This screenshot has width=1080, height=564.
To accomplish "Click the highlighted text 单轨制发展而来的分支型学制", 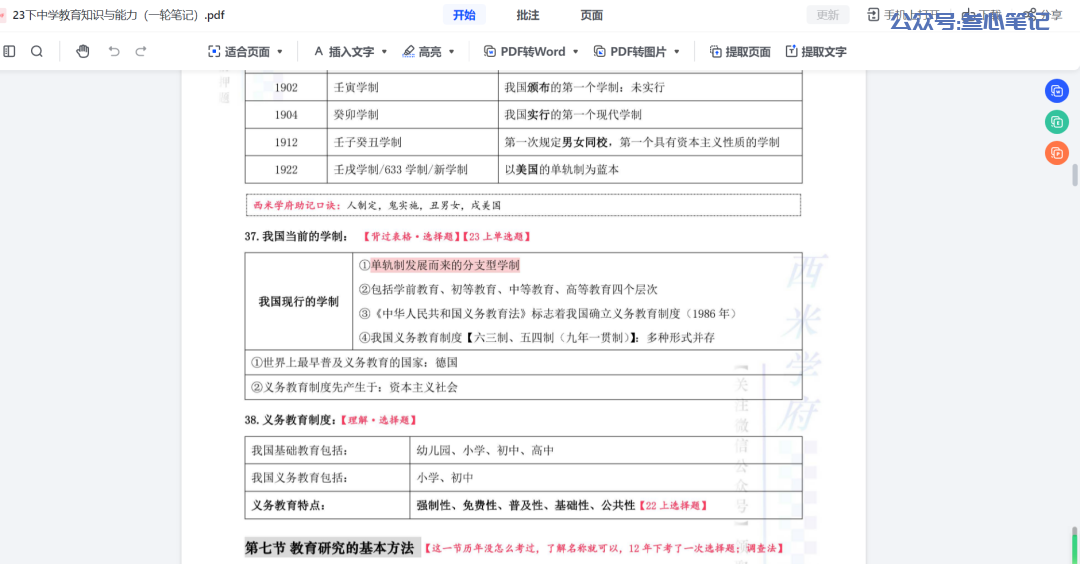I will (x=445, y=265).
